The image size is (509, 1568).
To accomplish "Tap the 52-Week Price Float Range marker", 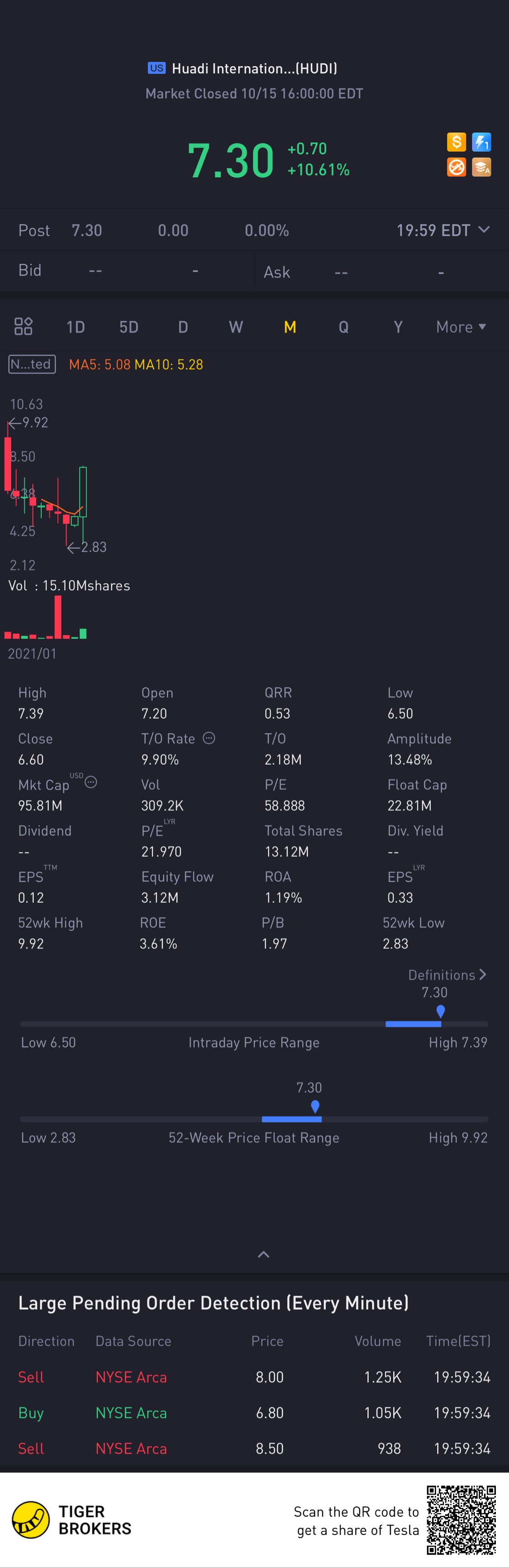I will (315, 1107).
